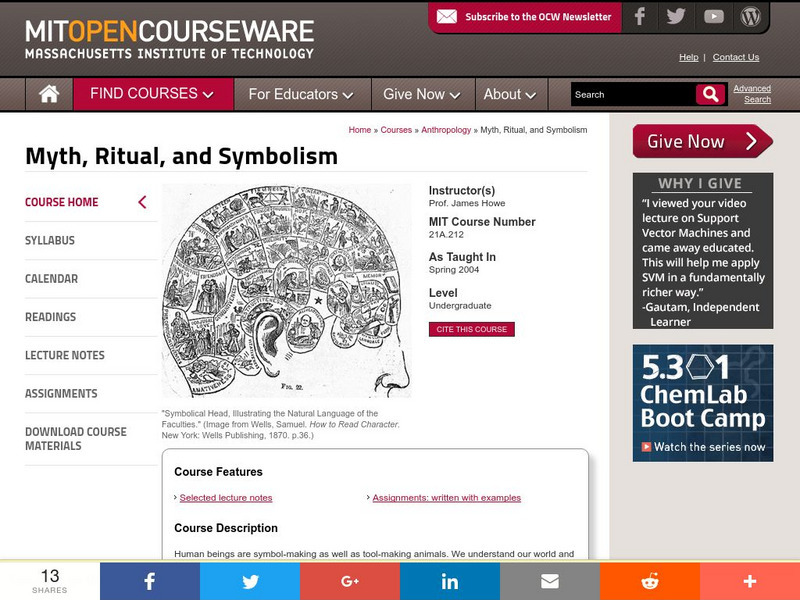Screen dimensions: 800x600
Task: Share on Google Plus in bottom bar
Action: click(349, 581)
